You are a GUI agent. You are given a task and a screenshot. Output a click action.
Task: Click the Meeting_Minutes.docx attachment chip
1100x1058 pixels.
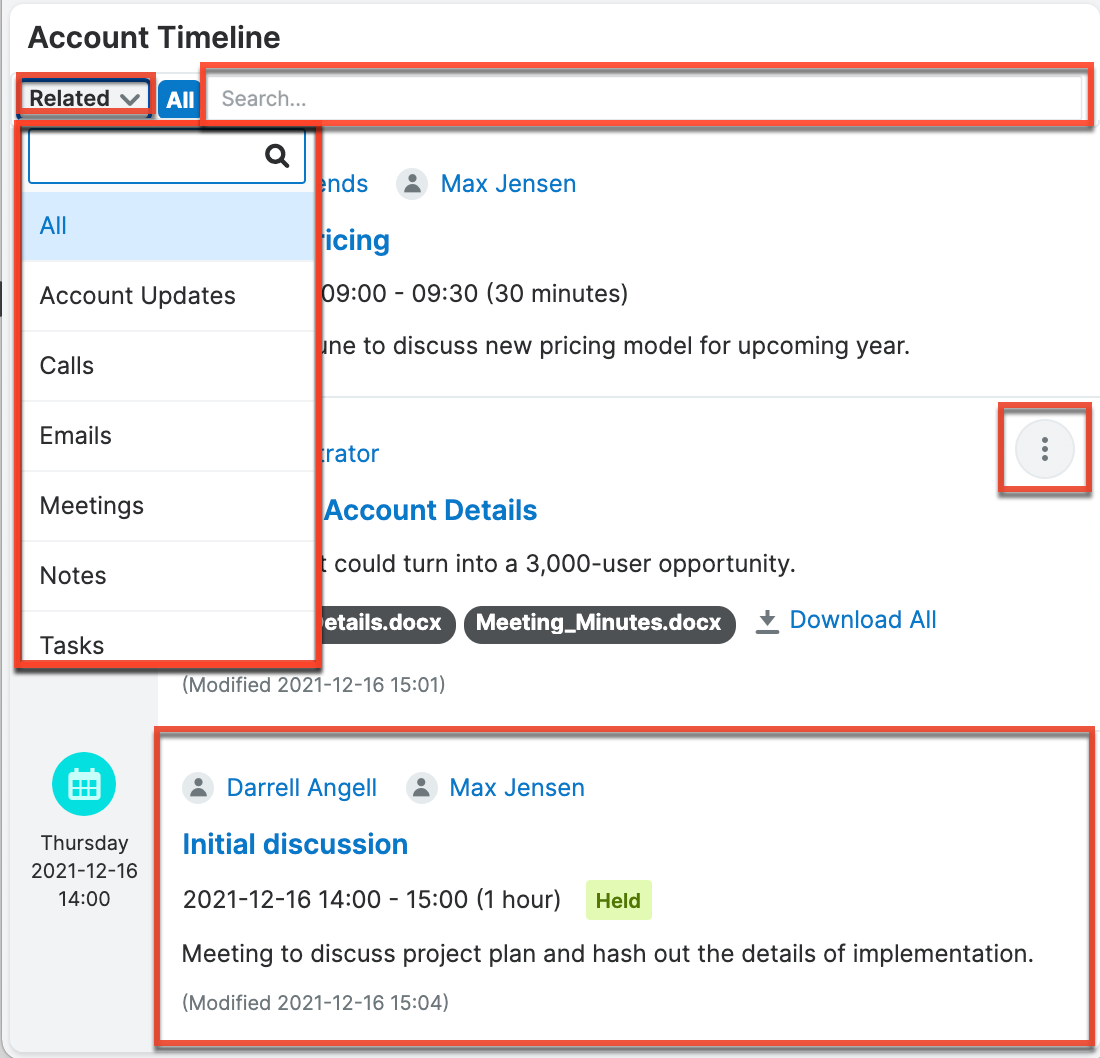(x=599, y=624)
